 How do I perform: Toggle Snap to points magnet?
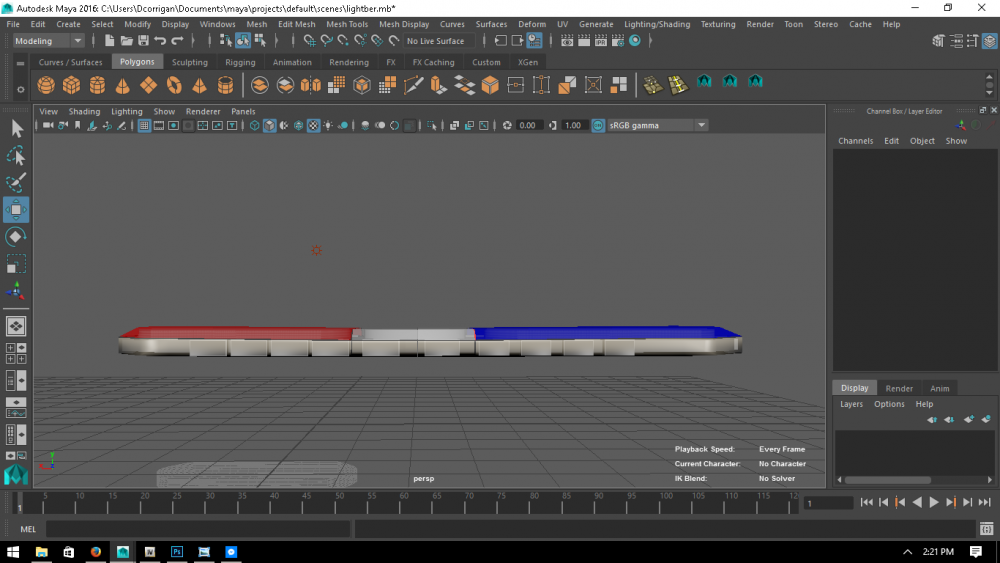343,41
